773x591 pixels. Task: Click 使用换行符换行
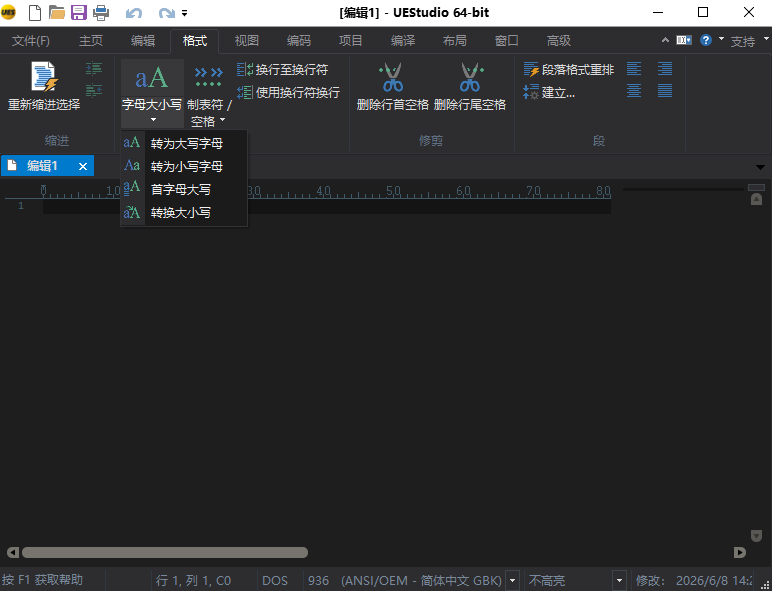pyautogui.click(x=288, y=92)
